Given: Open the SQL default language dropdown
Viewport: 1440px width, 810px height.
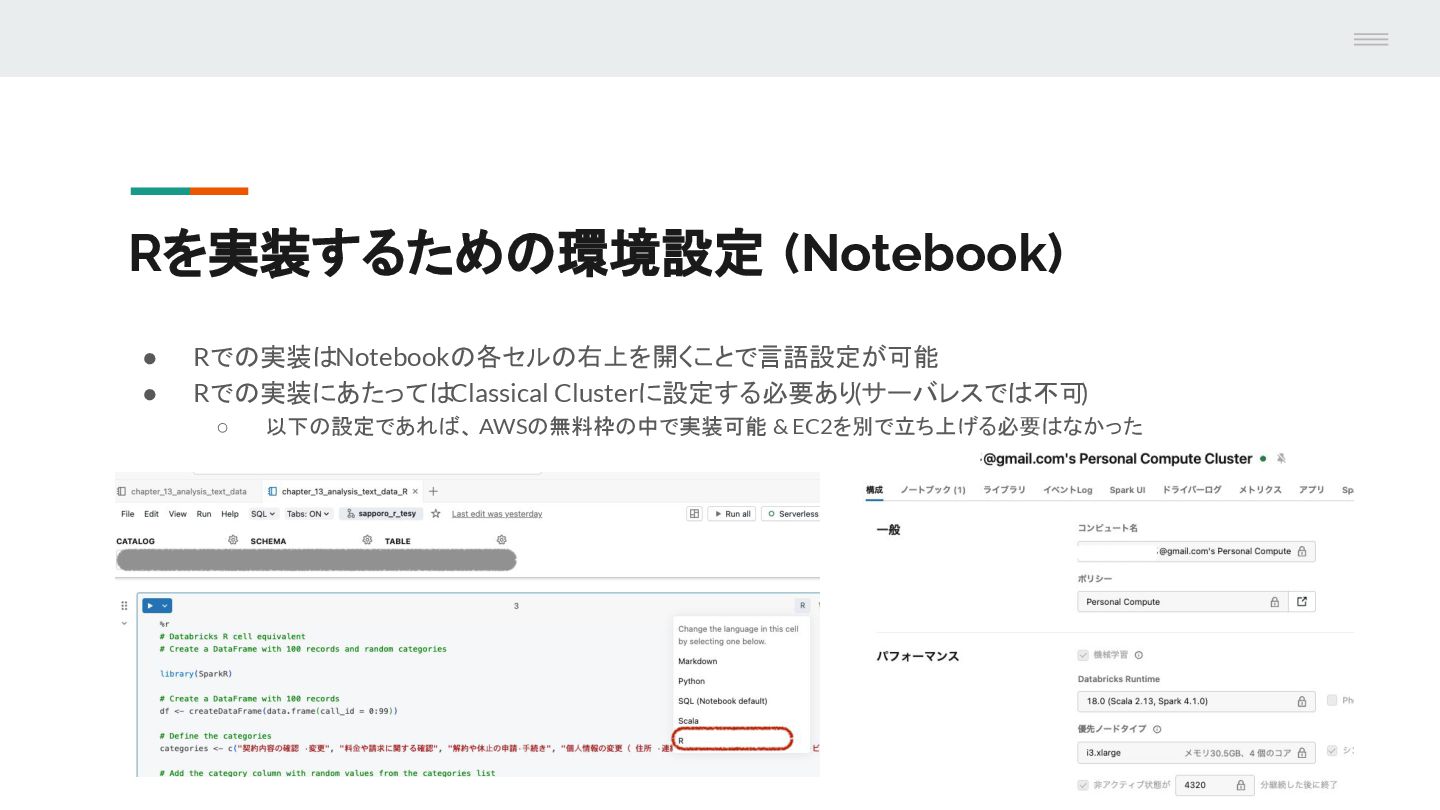Looking at the screenshot, I should pyautogui.click(x=264, y=514).
